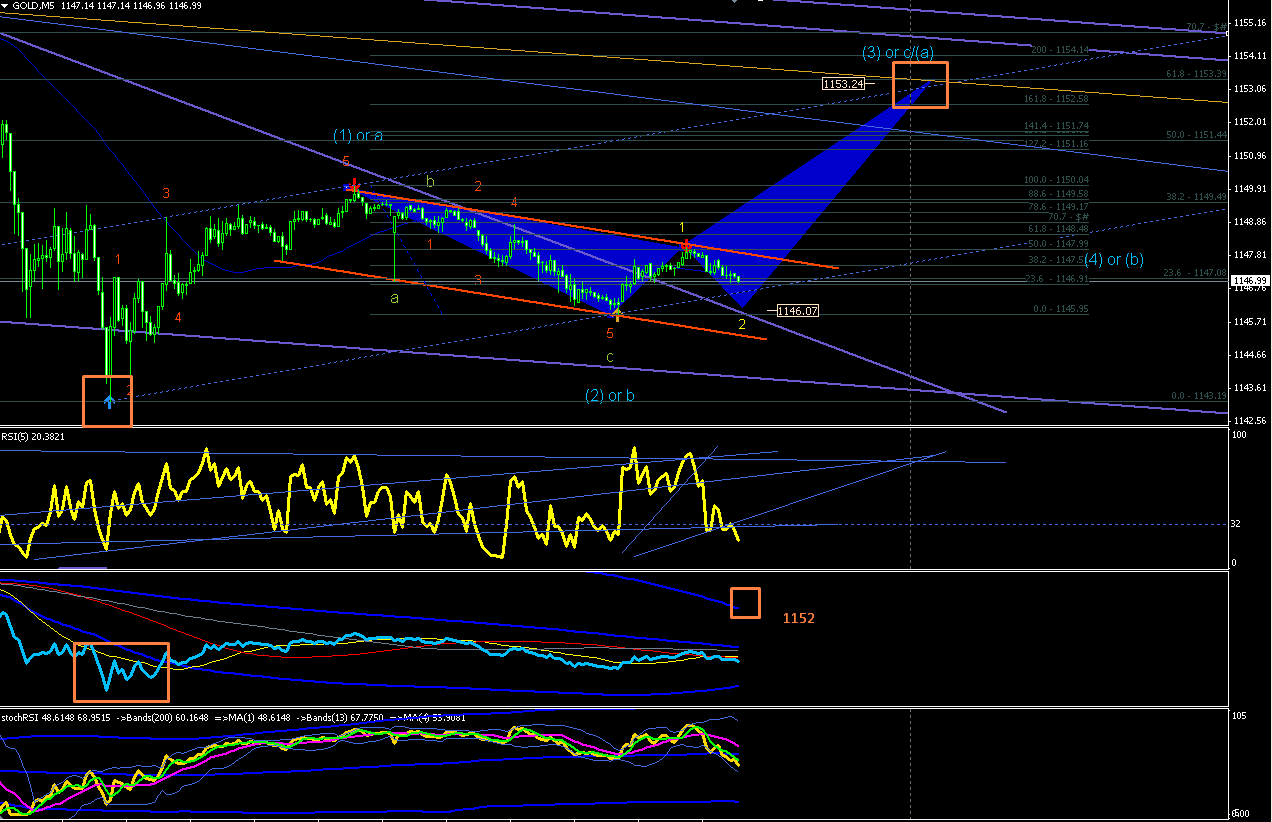Click the '0.0 - 1143.19' Fibonacci level label
This screenshot has width=1272, height=822.
(x=1198, y=396)
